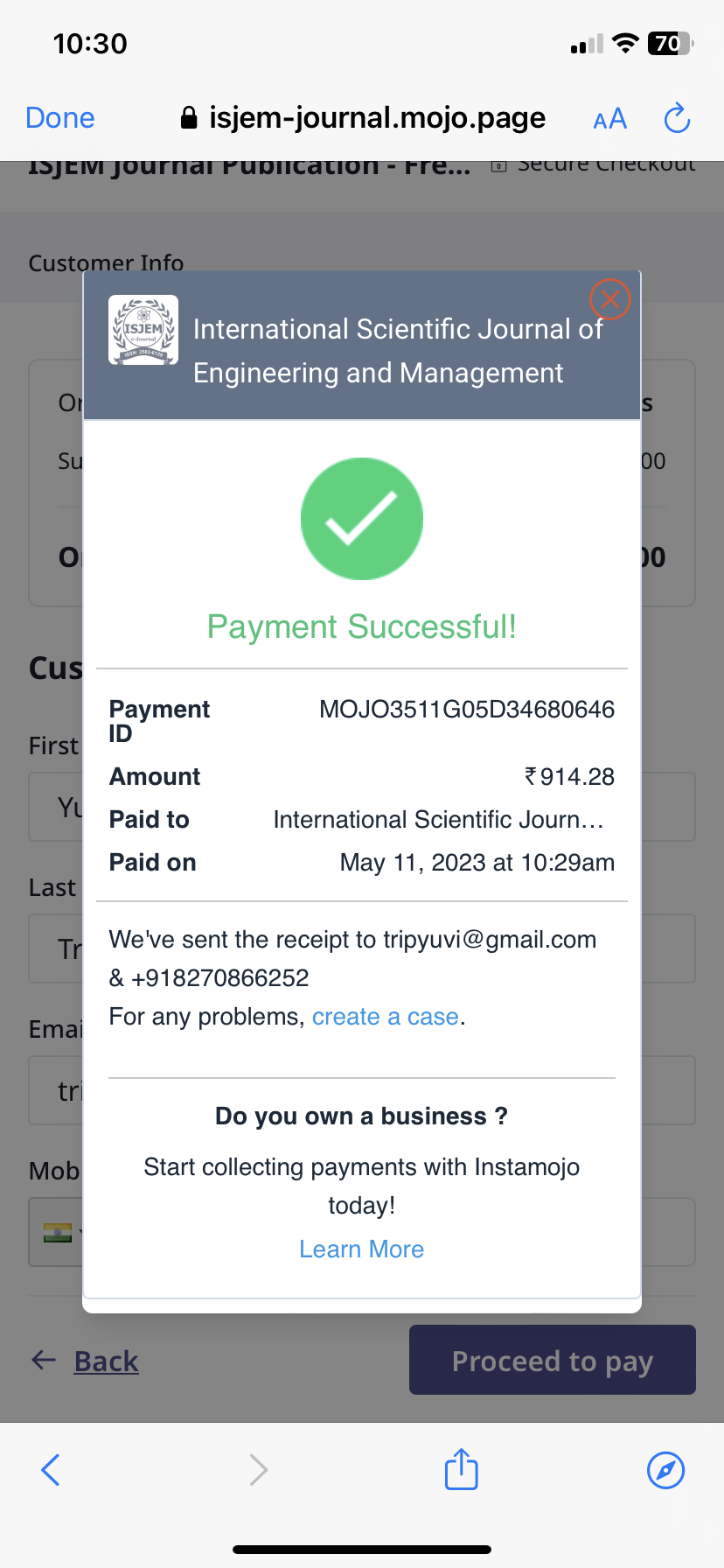724x1568 pixels.
Task: Close the payment success popup
Action: coord(609,299)
